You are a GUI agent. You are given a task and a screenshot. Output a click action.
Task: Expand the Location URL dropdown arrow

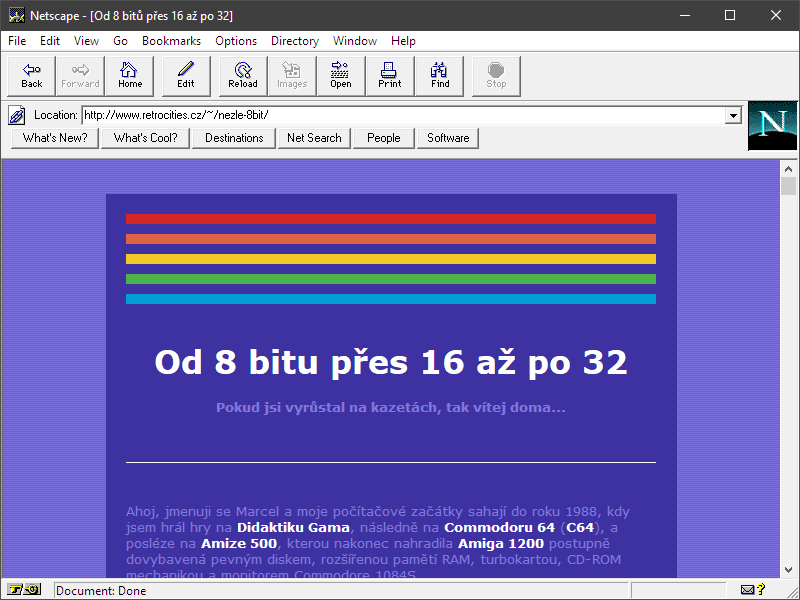(x=733, y=115)
